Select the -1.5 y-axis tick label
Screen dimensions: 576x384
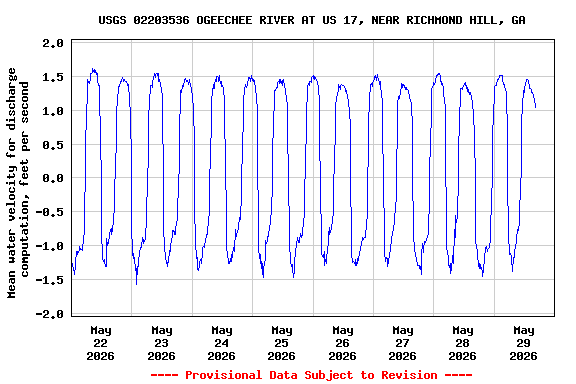[50, 280]
